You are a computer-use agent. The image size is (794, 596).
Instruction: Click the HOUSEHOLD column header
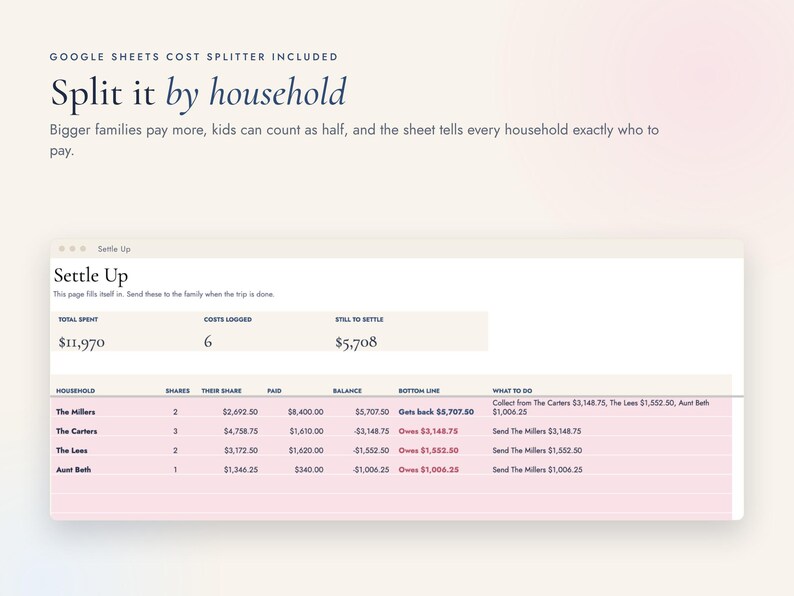pos(75,391)
